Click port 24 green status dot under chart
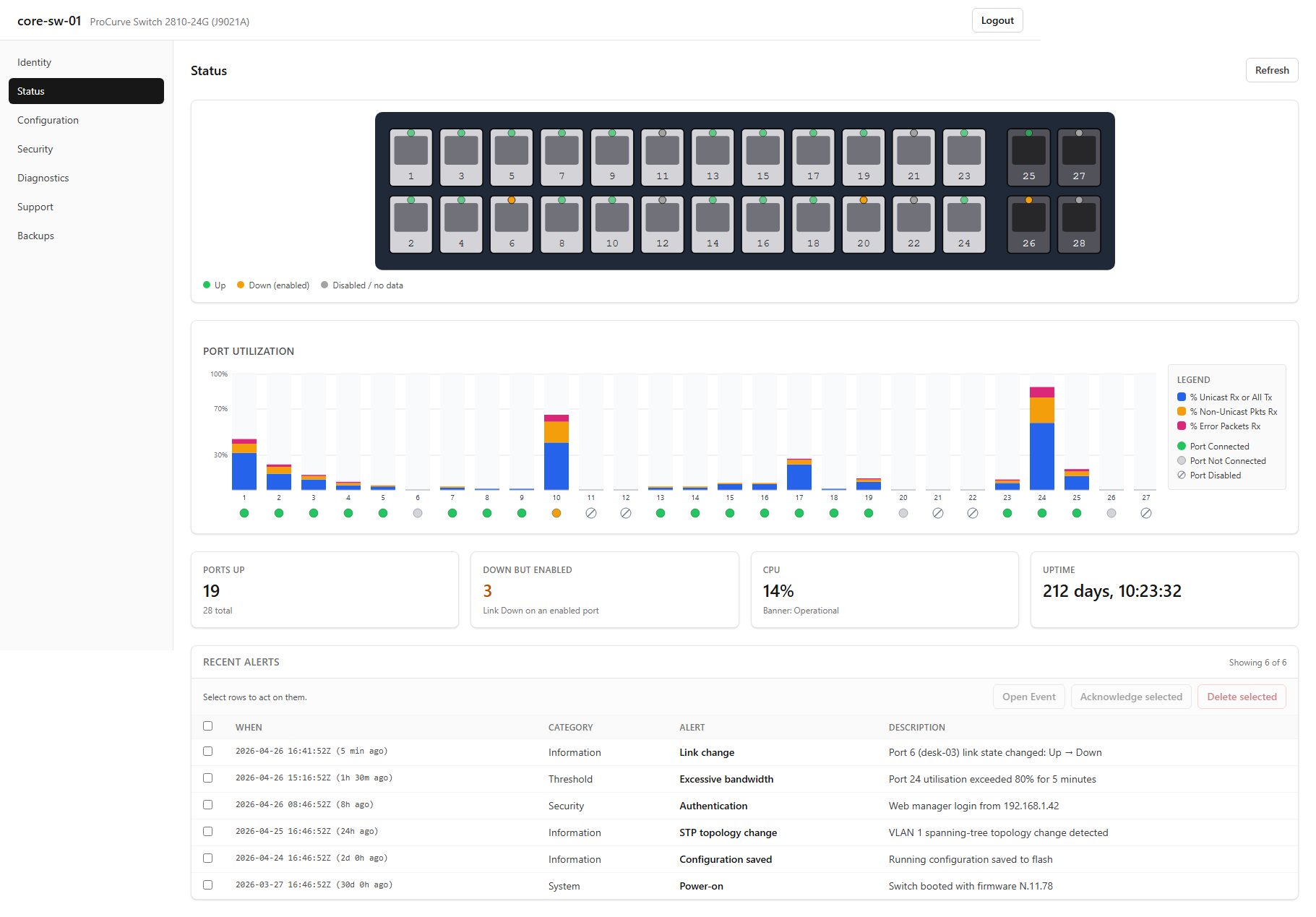Image resolution: width=1316 pixels, height=917 pixels. [1042, 513]
